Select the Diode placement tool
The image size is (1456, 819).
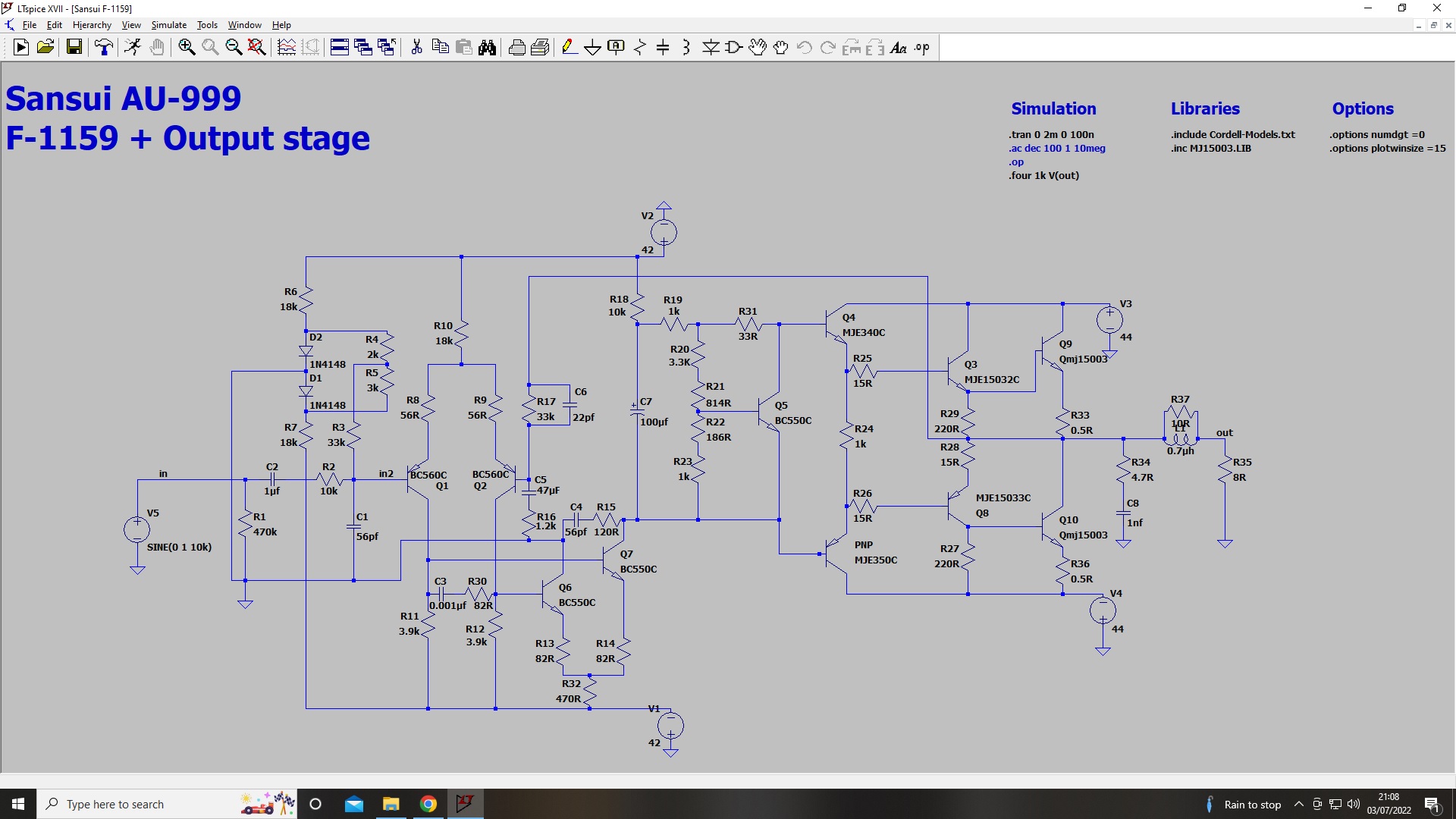click(711, 48)
